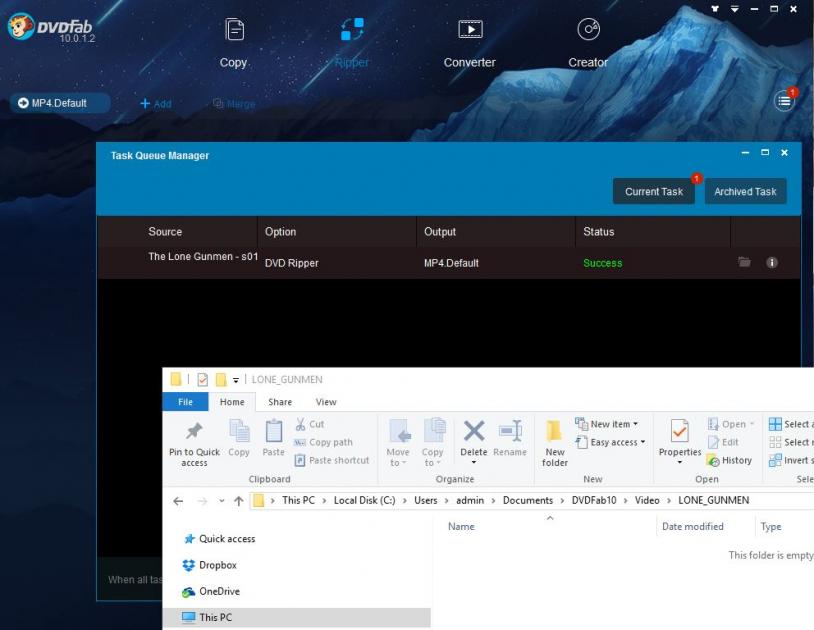Open the Creator module
The image size is (814, 630).
[x=588, y=42]
